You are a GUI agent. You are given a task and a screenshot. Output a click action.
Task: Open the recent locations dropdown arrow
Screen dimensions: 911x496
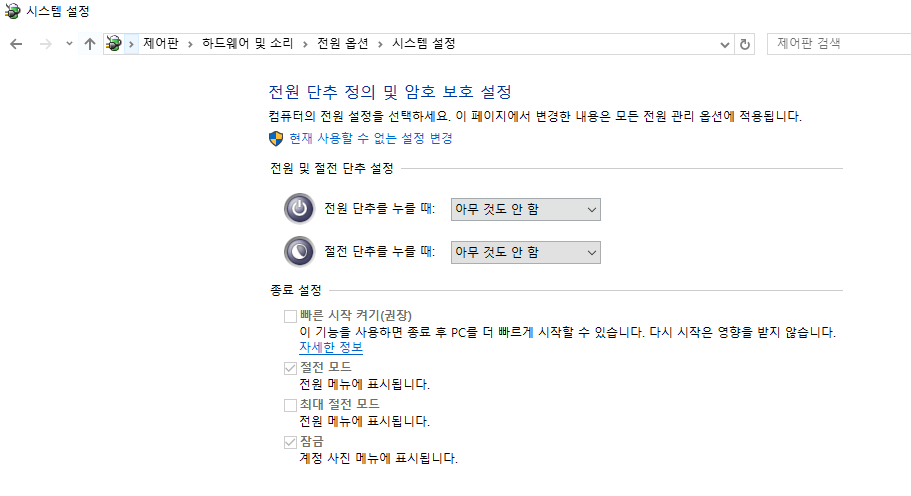69,44
